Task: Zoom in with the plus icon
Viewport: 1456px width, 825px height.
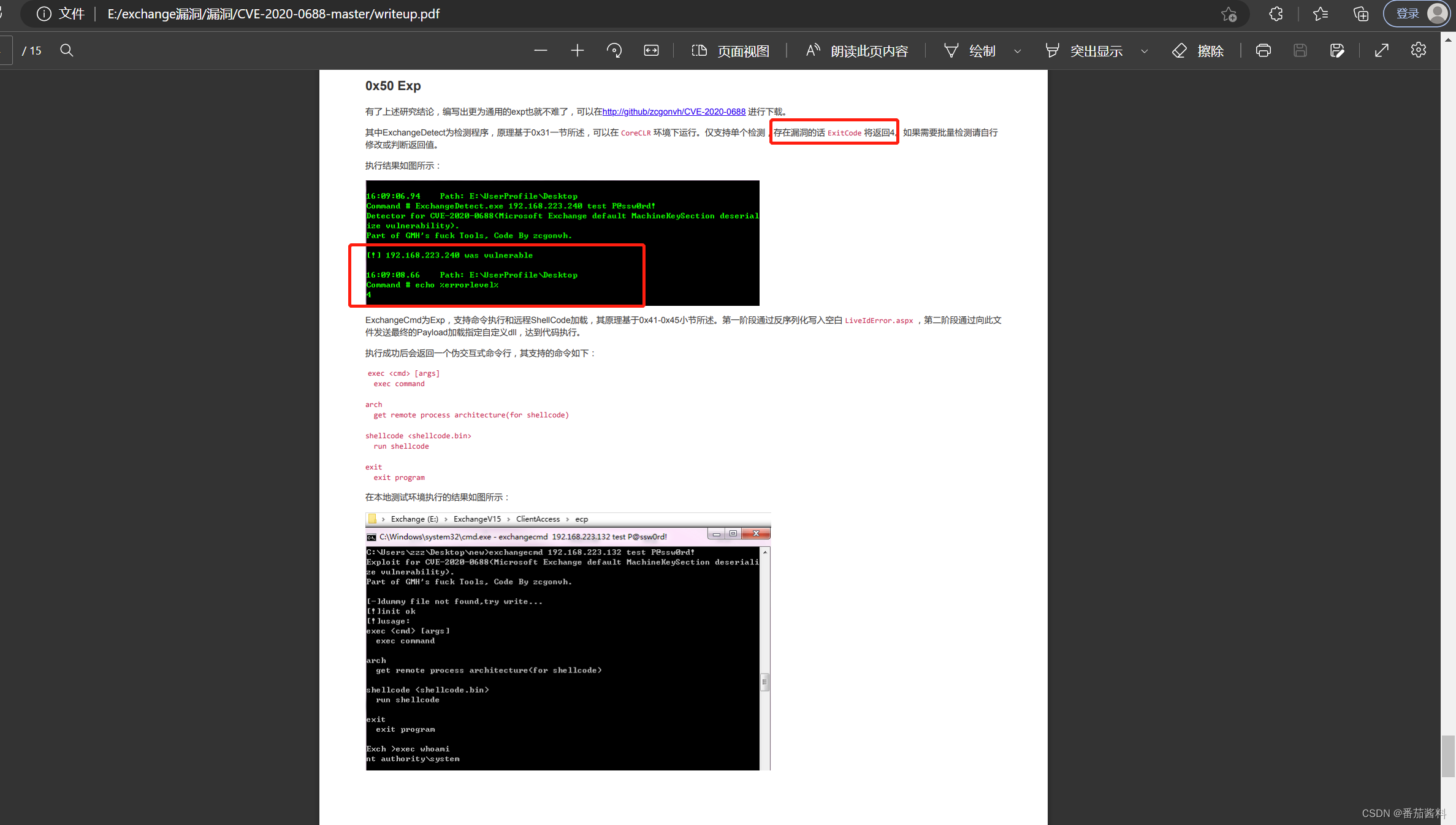Action: tap(577, 50)
